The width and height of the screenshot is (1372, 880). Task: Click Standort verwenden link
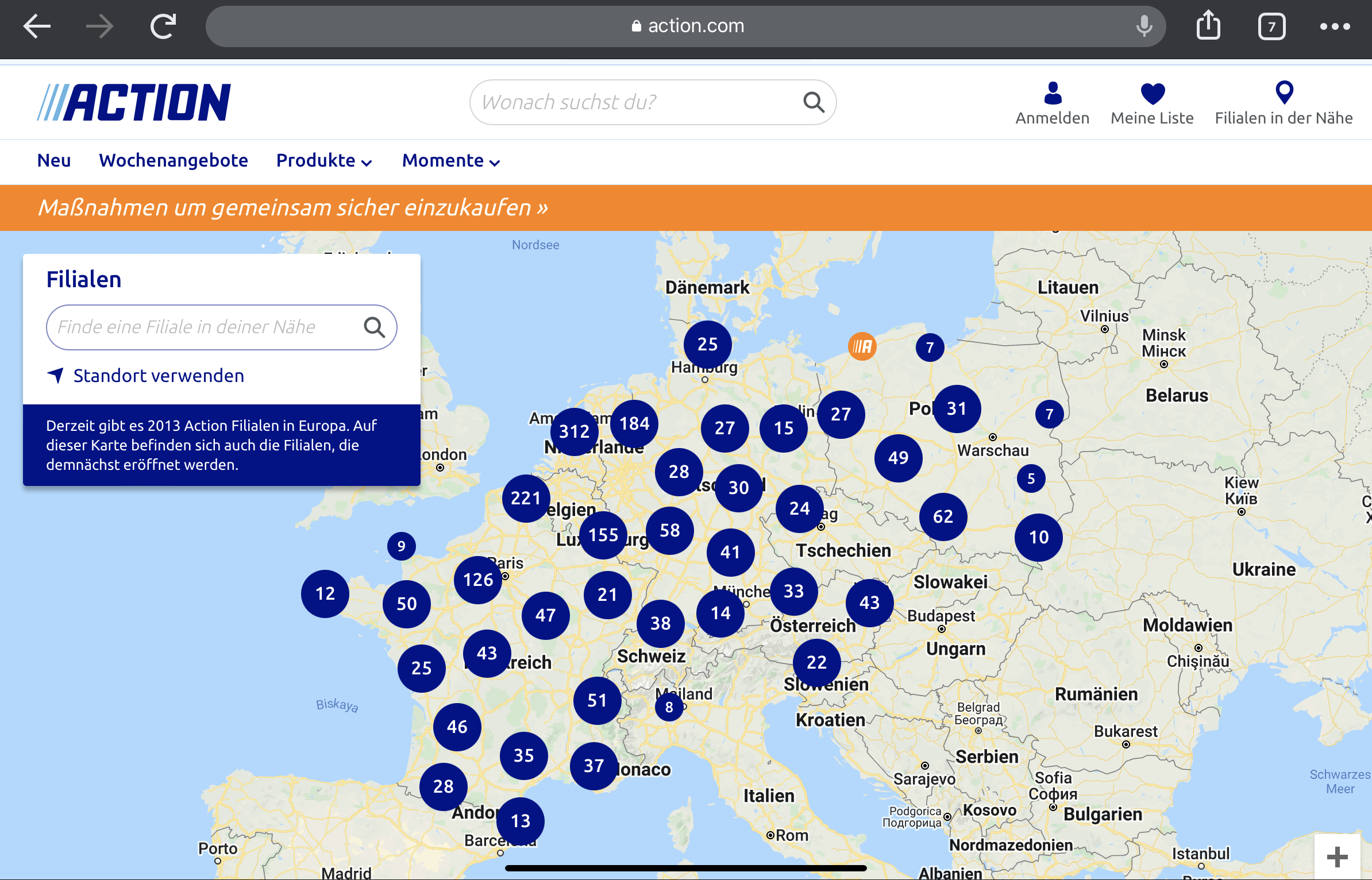159,376
